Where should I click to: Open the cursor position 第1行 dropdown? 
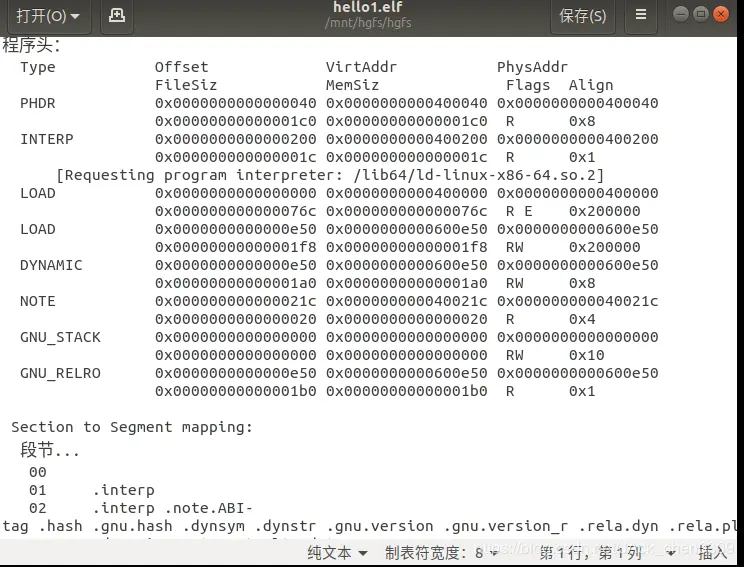(607, 553)
